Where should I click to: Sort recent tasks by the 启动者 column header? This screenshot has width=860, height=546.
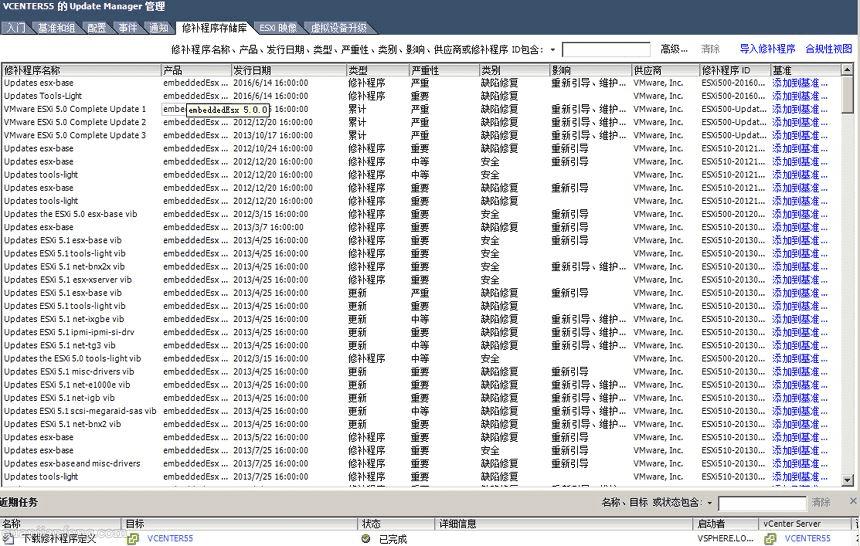(x=725, y=524)
